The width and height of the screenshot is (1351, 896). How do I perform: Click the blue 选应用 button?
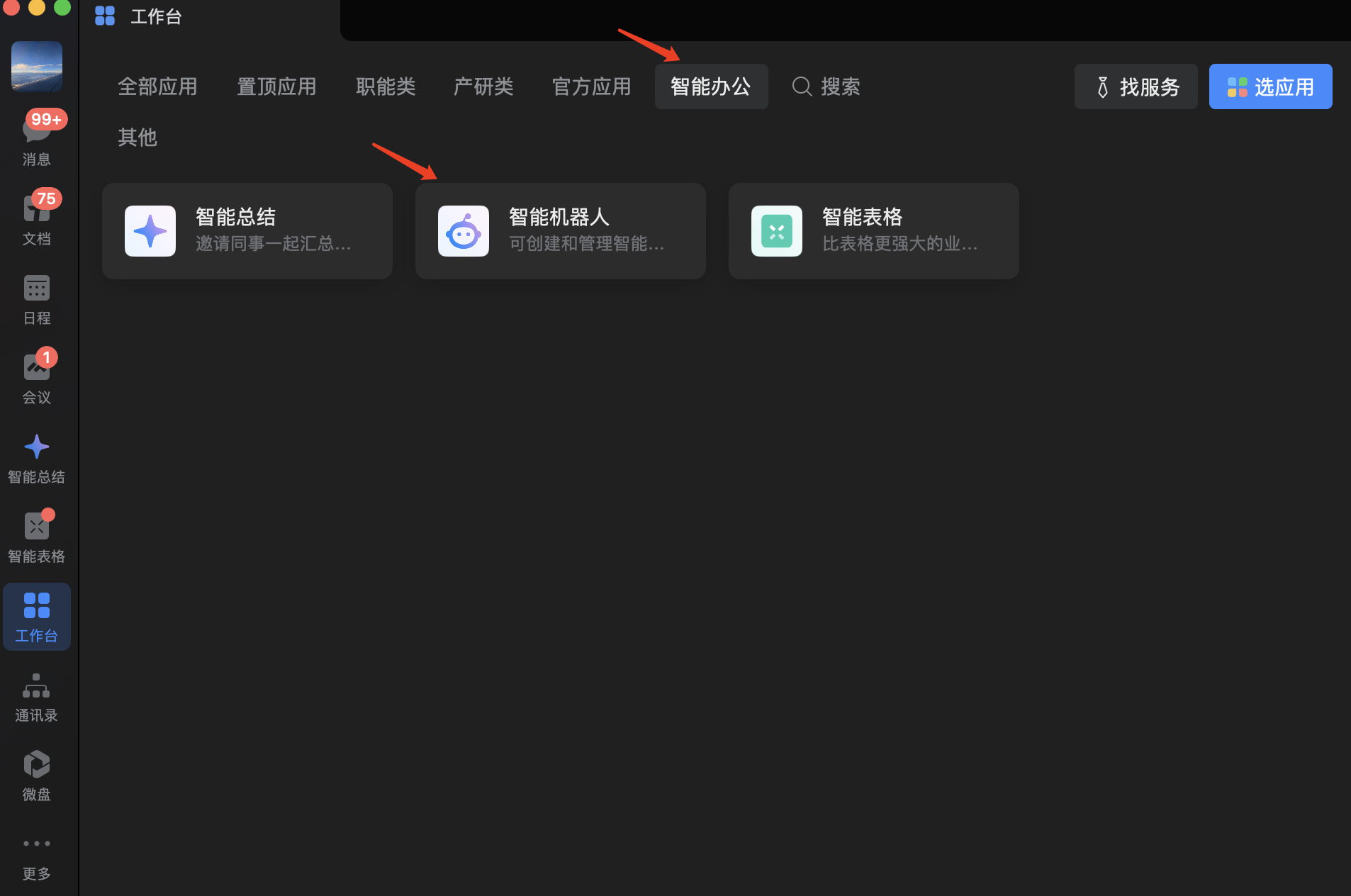pyautogui.click(x=1270, y=86)
